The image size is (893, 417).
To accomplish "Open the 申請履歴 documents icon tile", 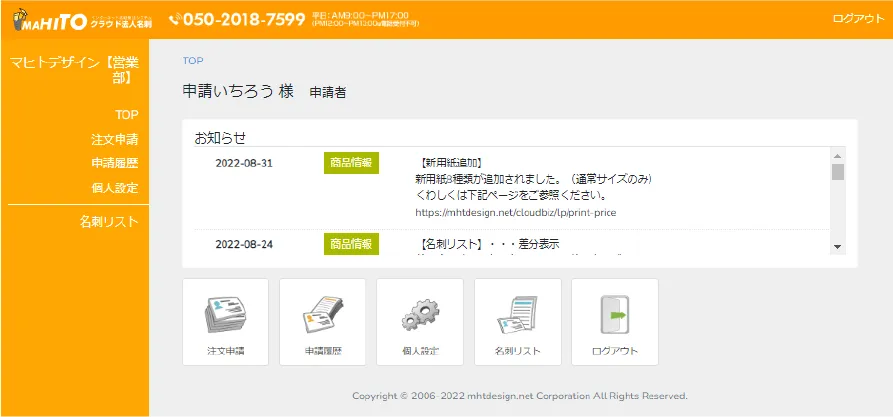I will tap(322, 322).
